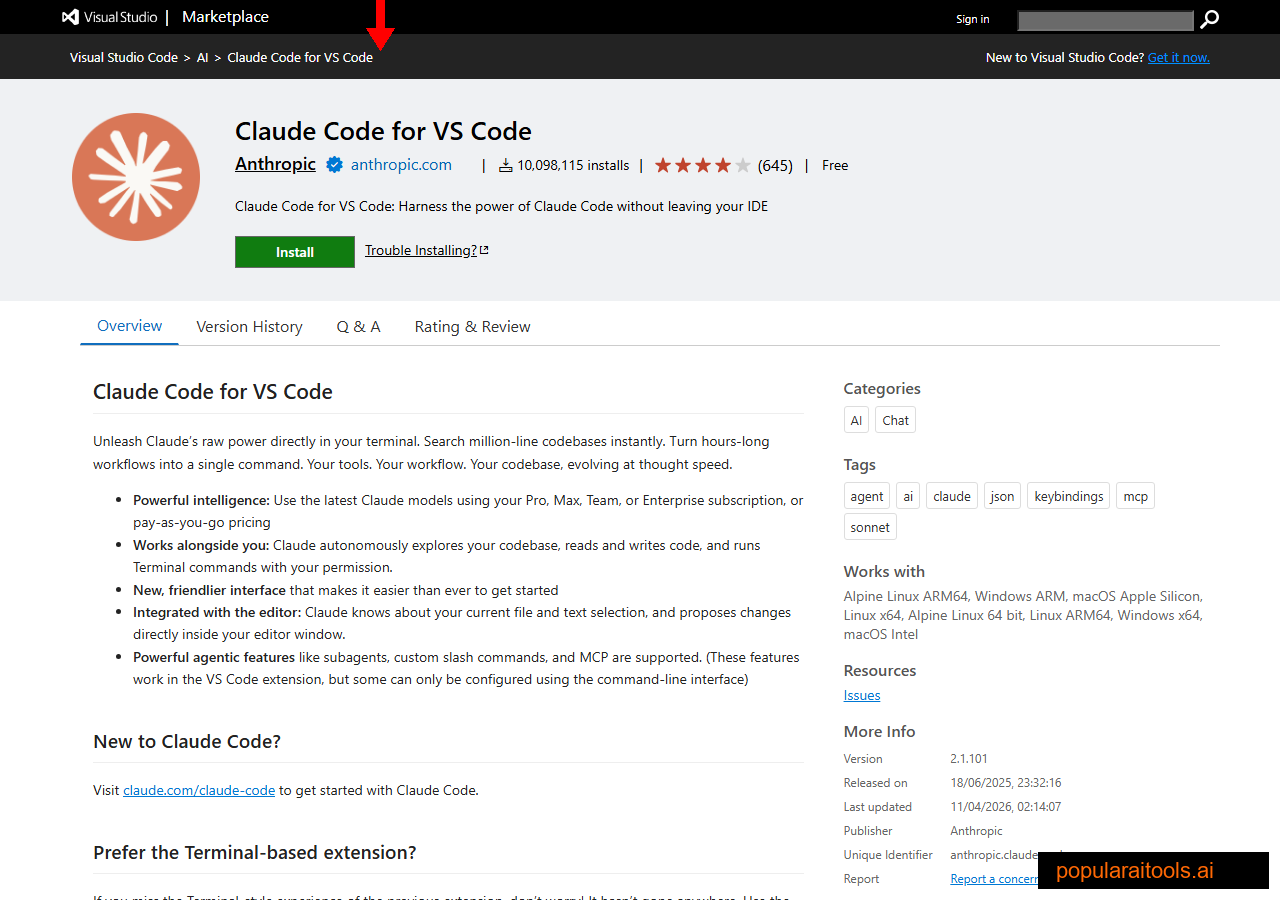Viewport: 1280px width, 900px height.
Task: Switch to the Version History tab
Action: [x=249, y=326]
